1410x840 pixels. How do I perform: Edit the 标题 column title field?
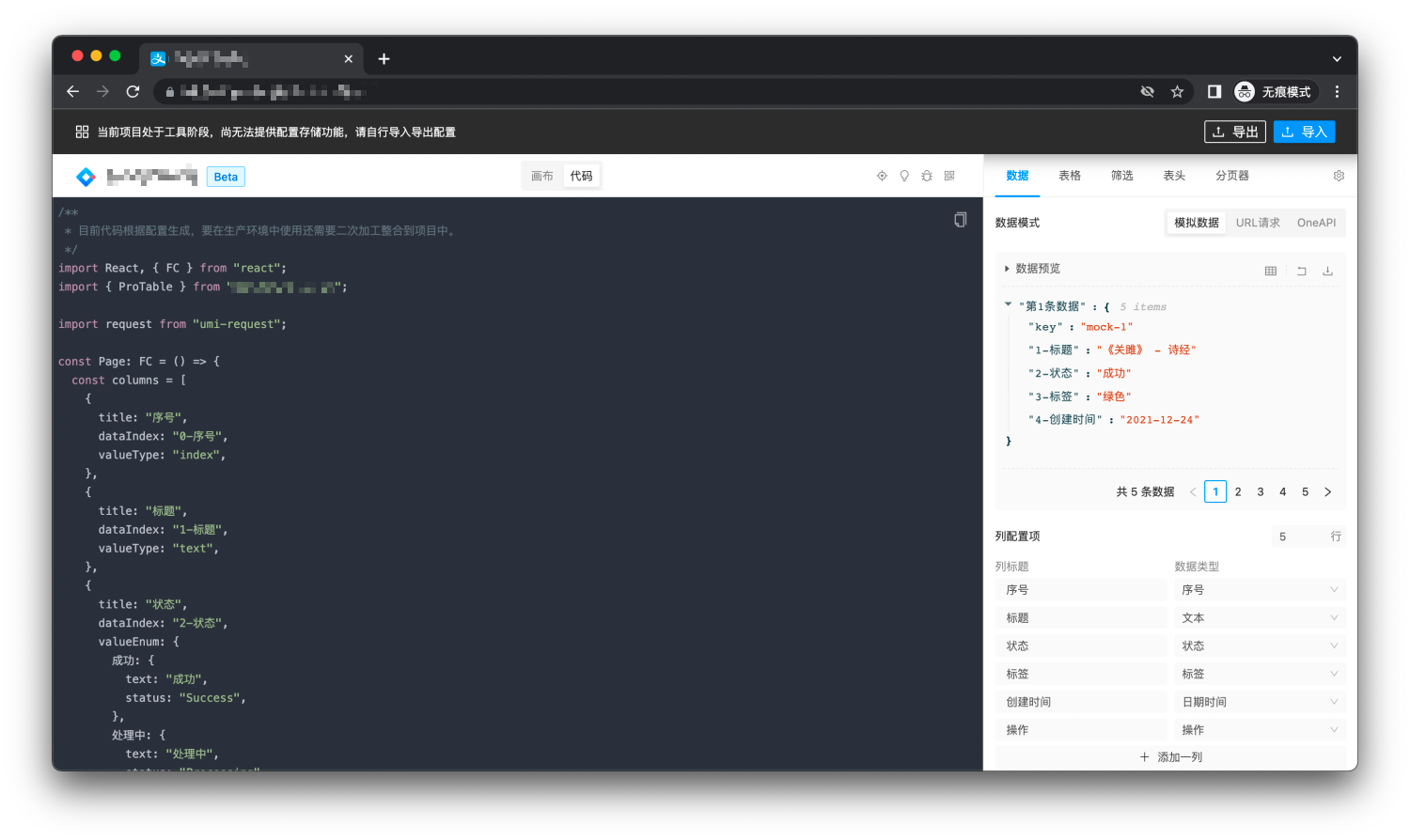point(1081,618)
